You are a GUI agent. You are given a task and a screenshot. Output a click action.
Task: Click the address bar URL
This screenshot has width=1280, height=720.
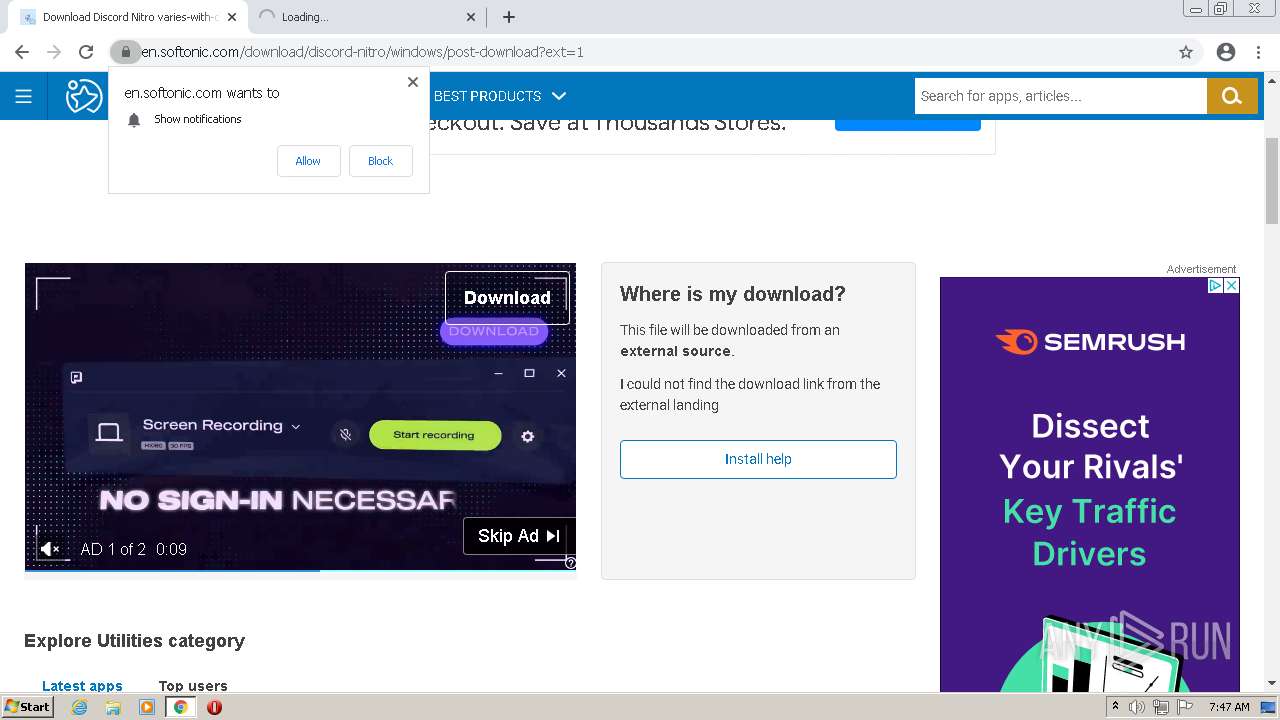click(x=362, y=52)
